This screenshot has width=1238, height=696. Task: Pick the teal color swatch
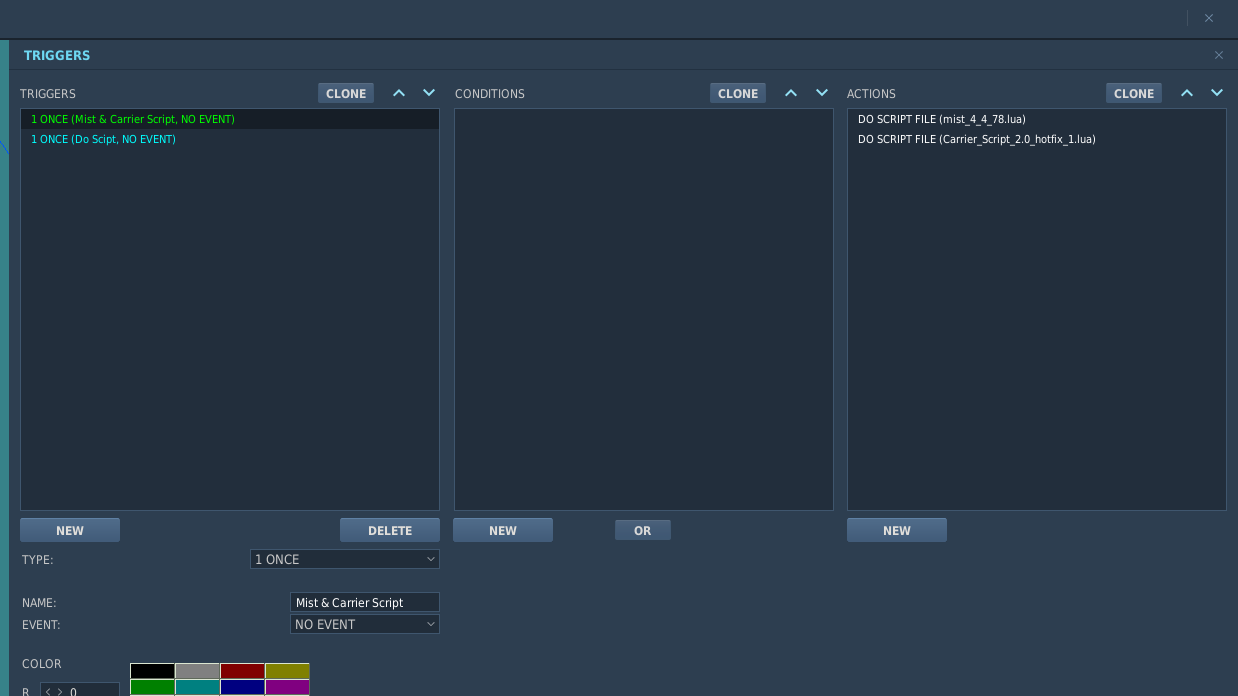pyautogui.click(x=197, y=688)
